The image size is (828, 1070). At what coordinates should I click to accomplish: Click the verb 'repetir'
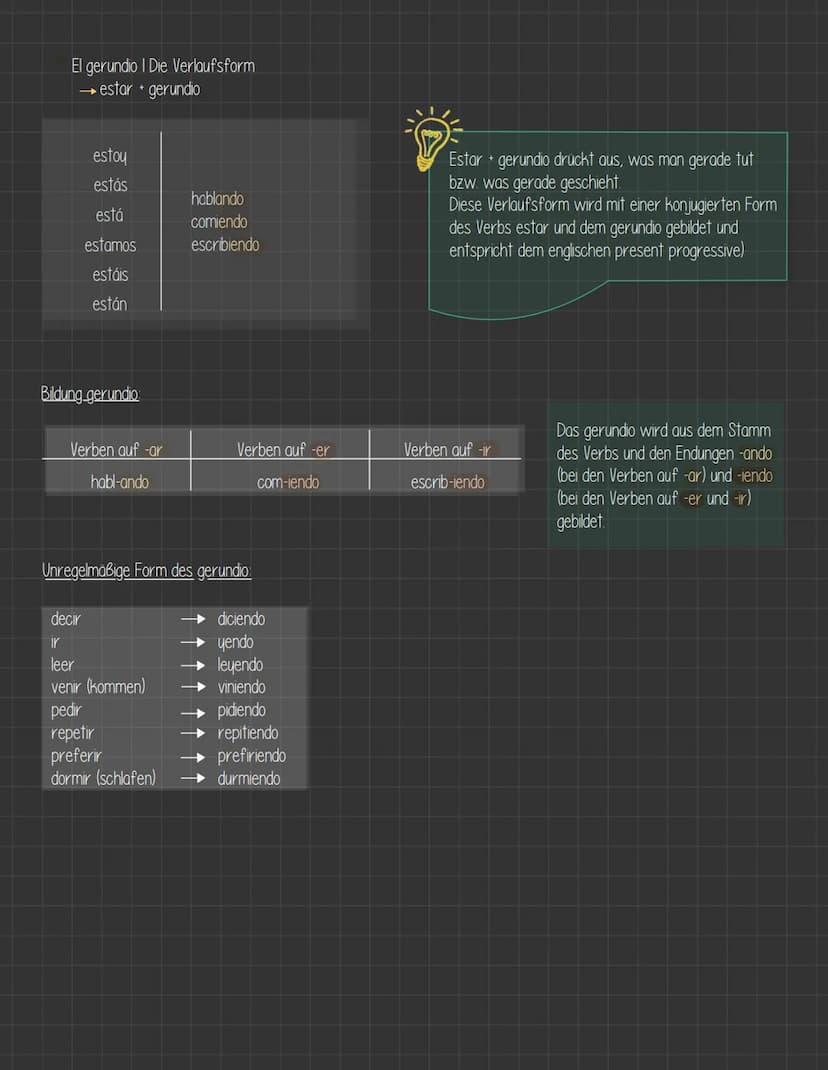(x=72, y=733)
